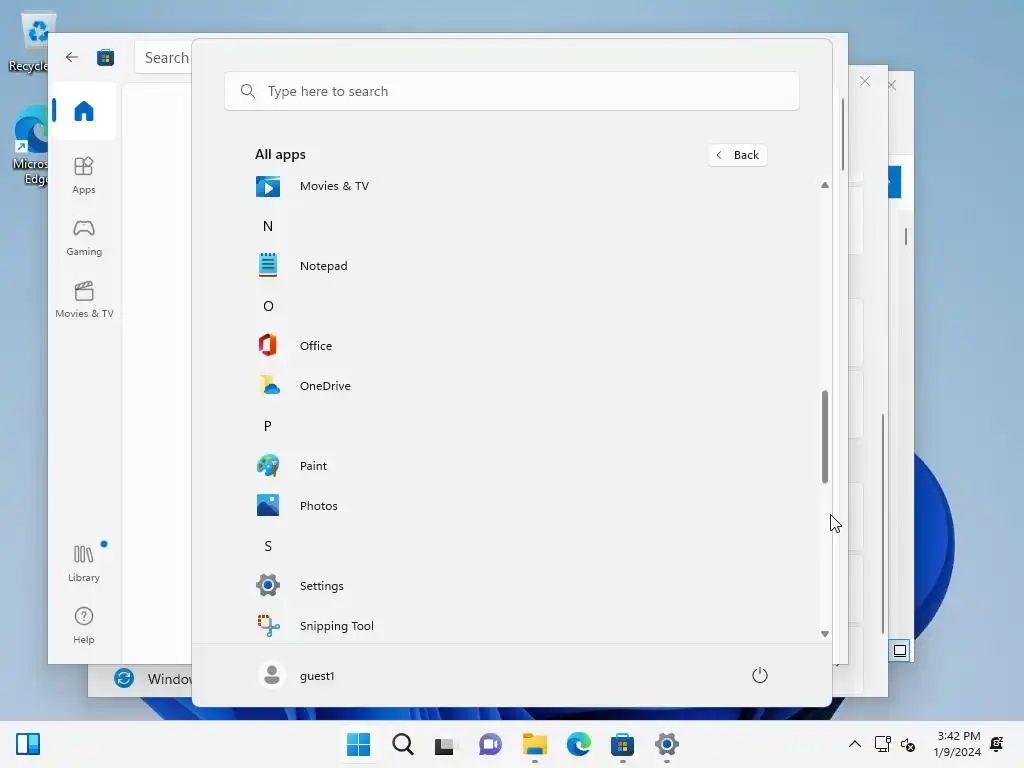Open Task View on the taskbar

(x=446, y=744)
